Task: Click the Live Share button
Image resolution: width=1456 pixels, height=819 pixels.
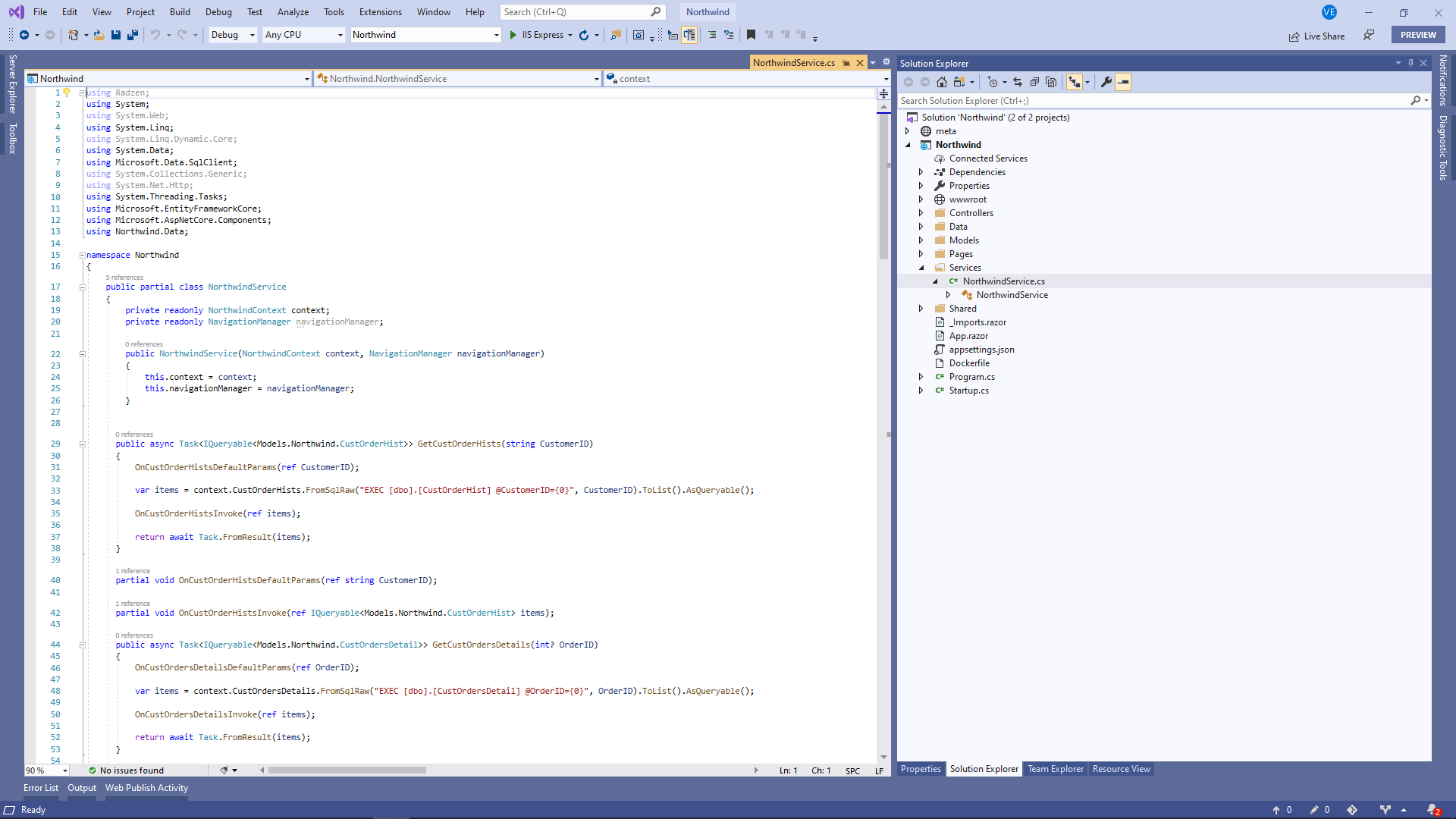Action: pyautogui.click(x=1316, y=36)
